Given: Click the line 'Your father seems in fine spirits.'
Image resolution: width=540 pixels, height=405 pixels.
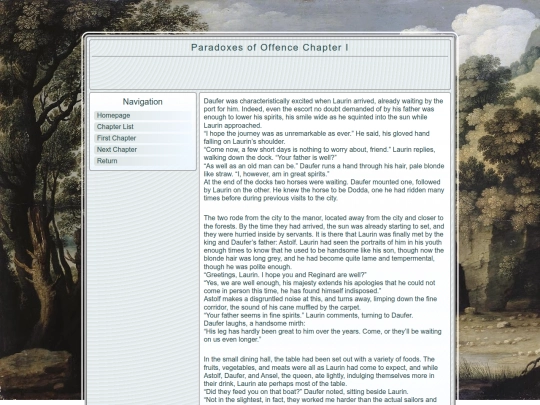Looking at the screenshot, I should click(308, 315).
